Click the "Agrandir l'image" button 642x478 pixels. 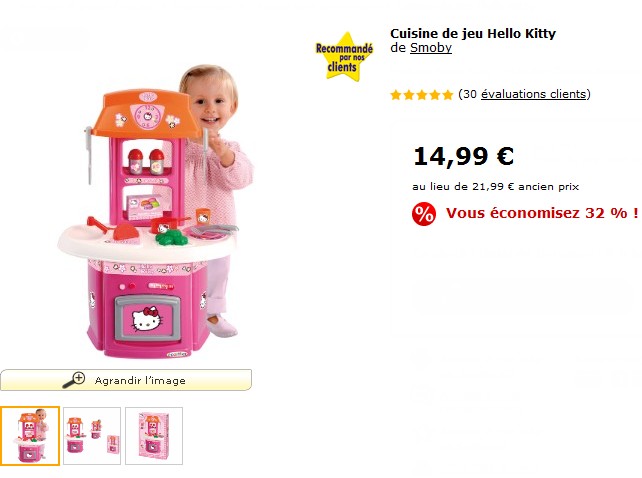(126, 380)
